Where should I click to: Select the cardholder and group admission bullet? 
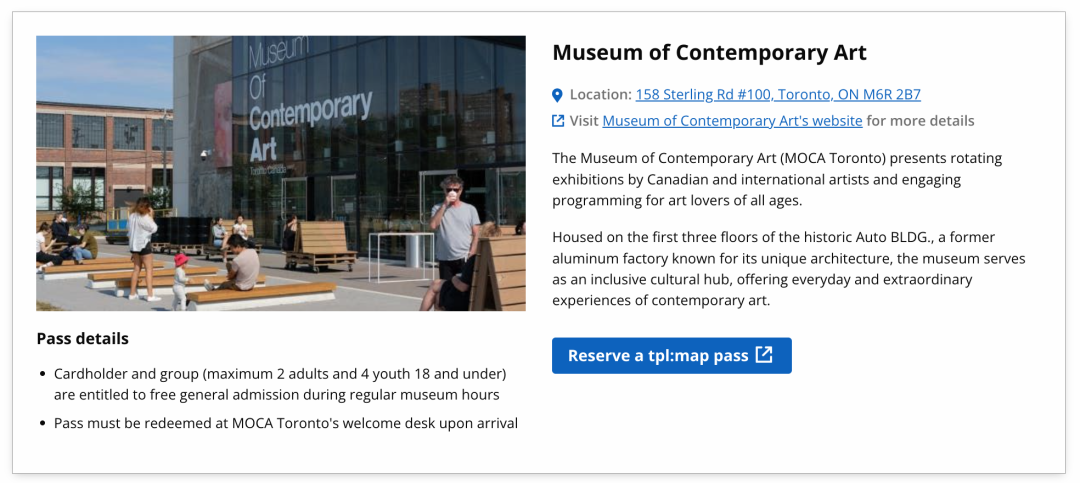280,384
